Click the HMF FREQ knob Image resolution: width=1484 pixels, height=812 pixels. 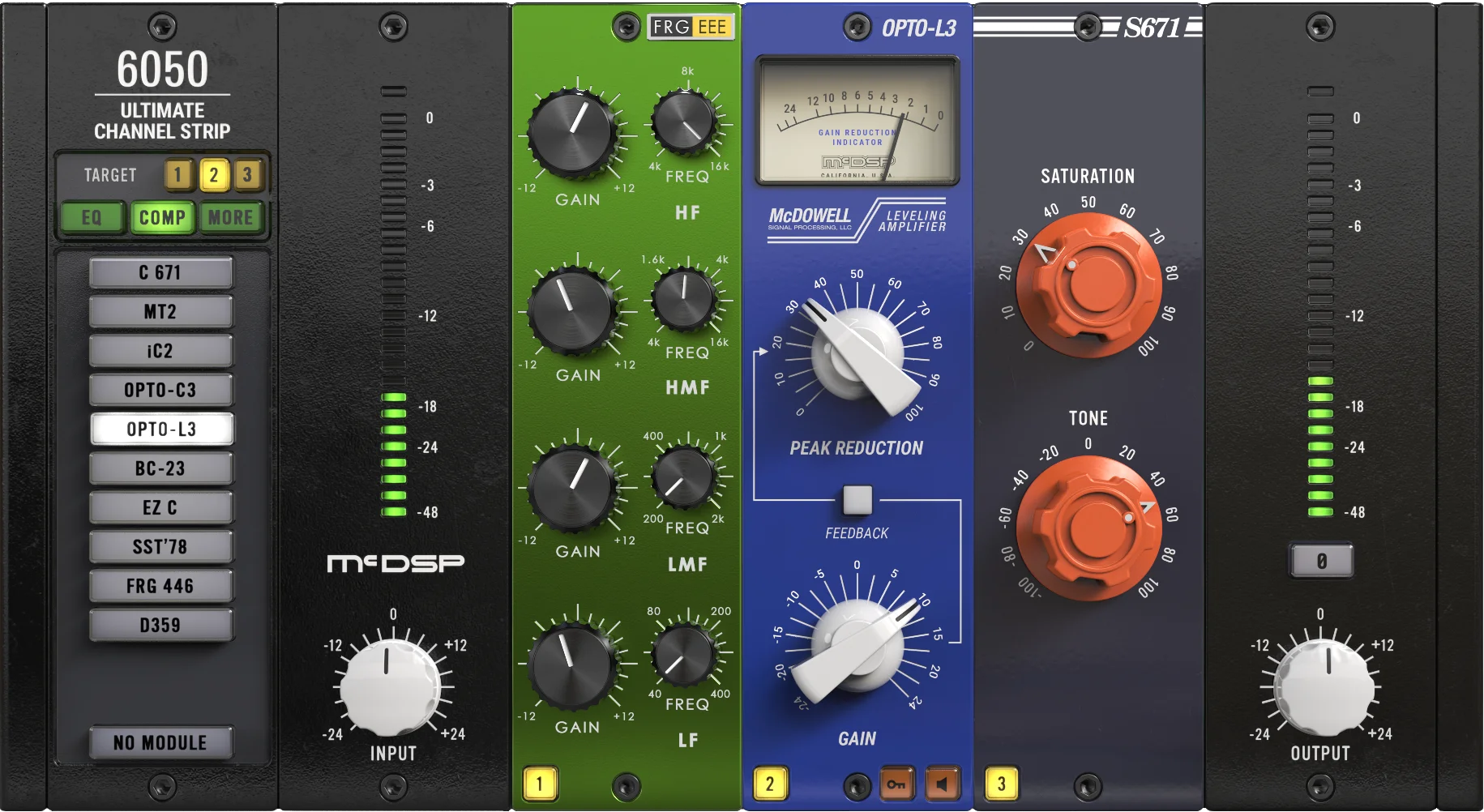(685, 300)
